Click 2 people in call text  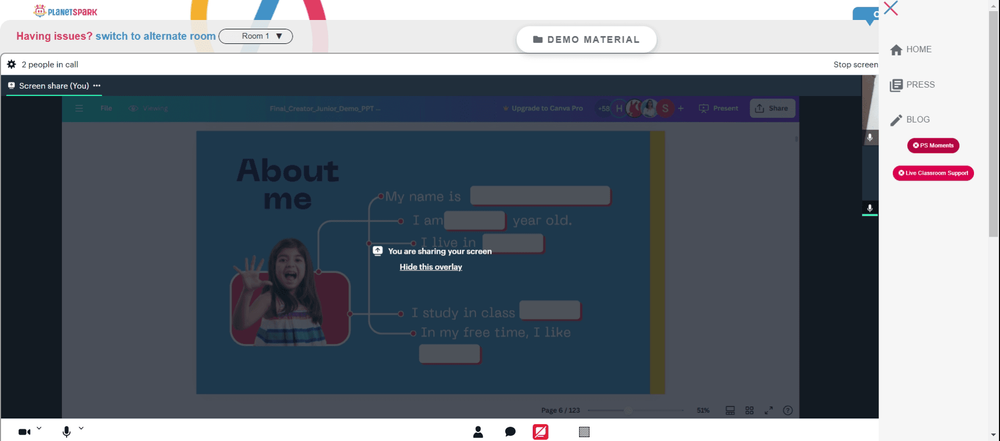(50, 64)
